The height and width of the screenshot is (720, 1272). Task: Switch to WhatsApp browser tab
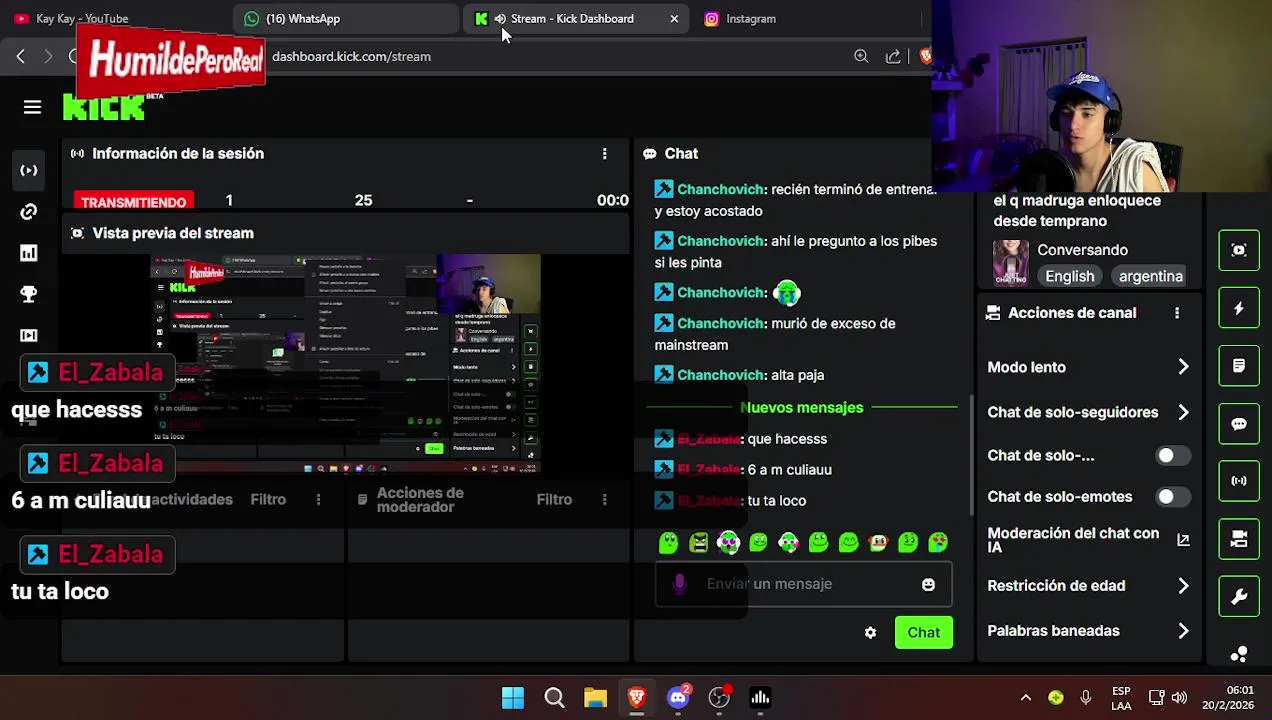pyautogui.click(x=347, y=18)
